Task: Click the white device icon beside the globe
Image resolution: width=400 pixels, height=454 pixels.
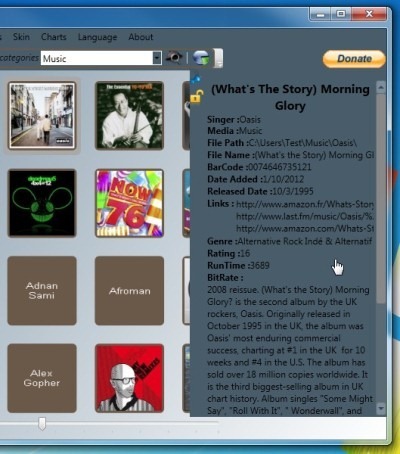Action: click(x=218, y=58)
